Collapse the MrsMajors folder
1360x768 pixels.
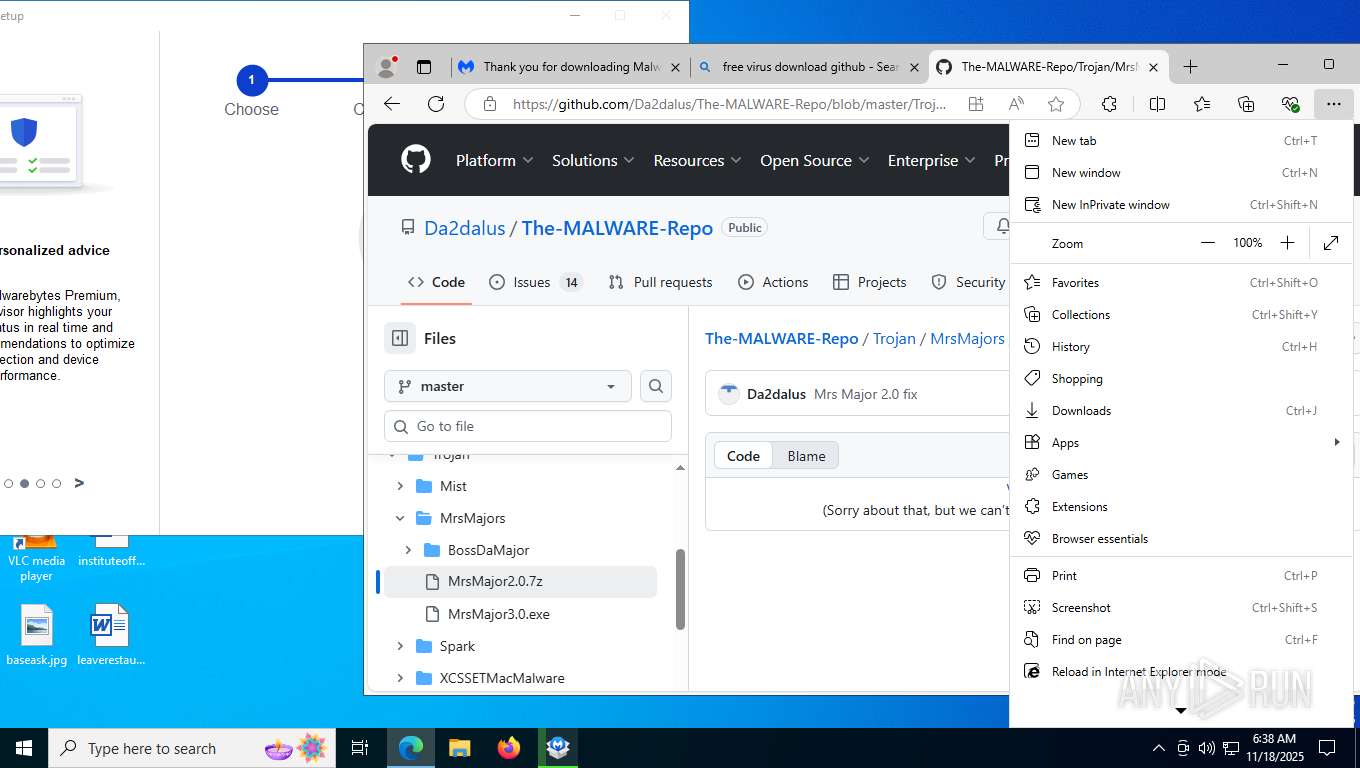click(x=400, y=518)
